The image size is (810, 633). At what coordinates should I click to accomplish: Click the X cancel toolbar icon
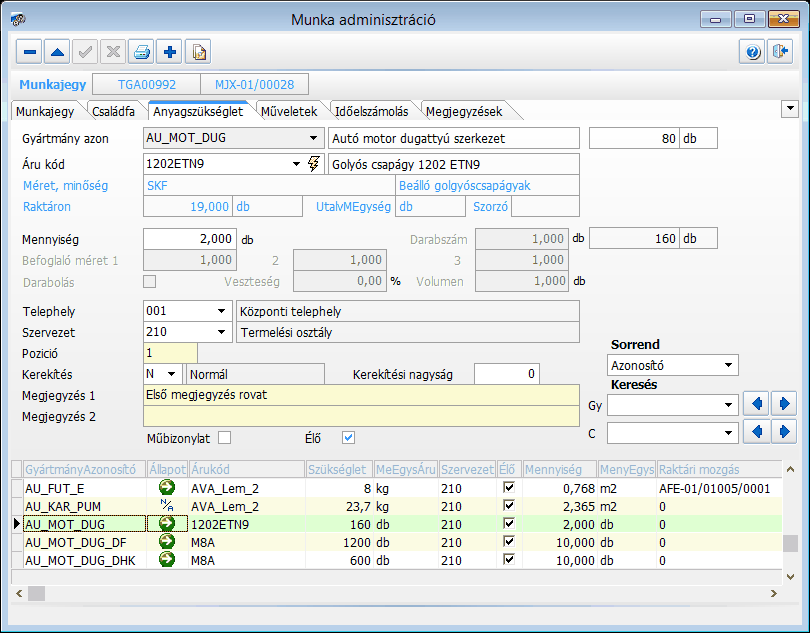tap(113, 52)
